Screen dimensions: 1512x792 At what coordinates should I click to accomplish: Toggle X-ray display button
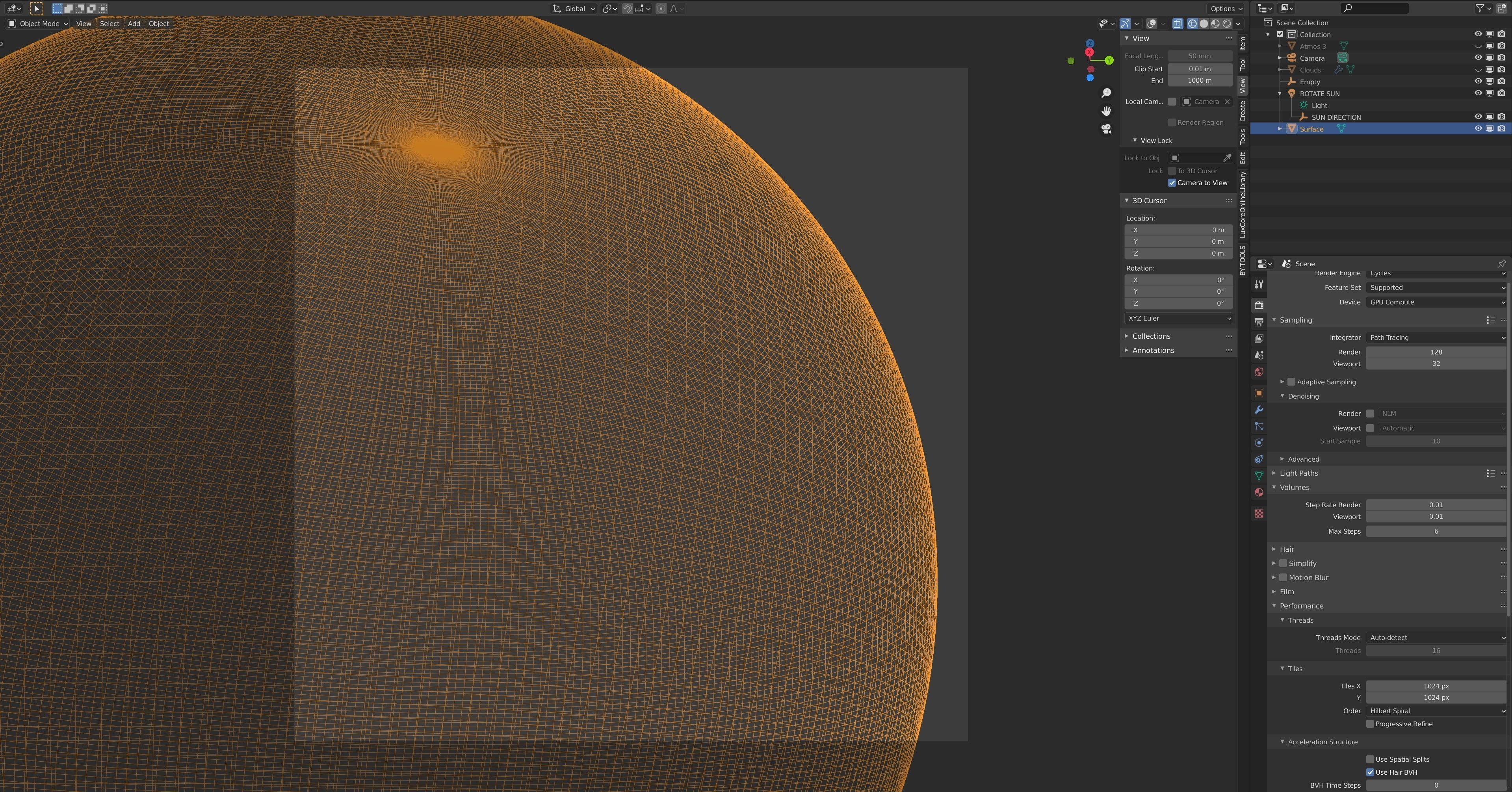(1178, 24)
